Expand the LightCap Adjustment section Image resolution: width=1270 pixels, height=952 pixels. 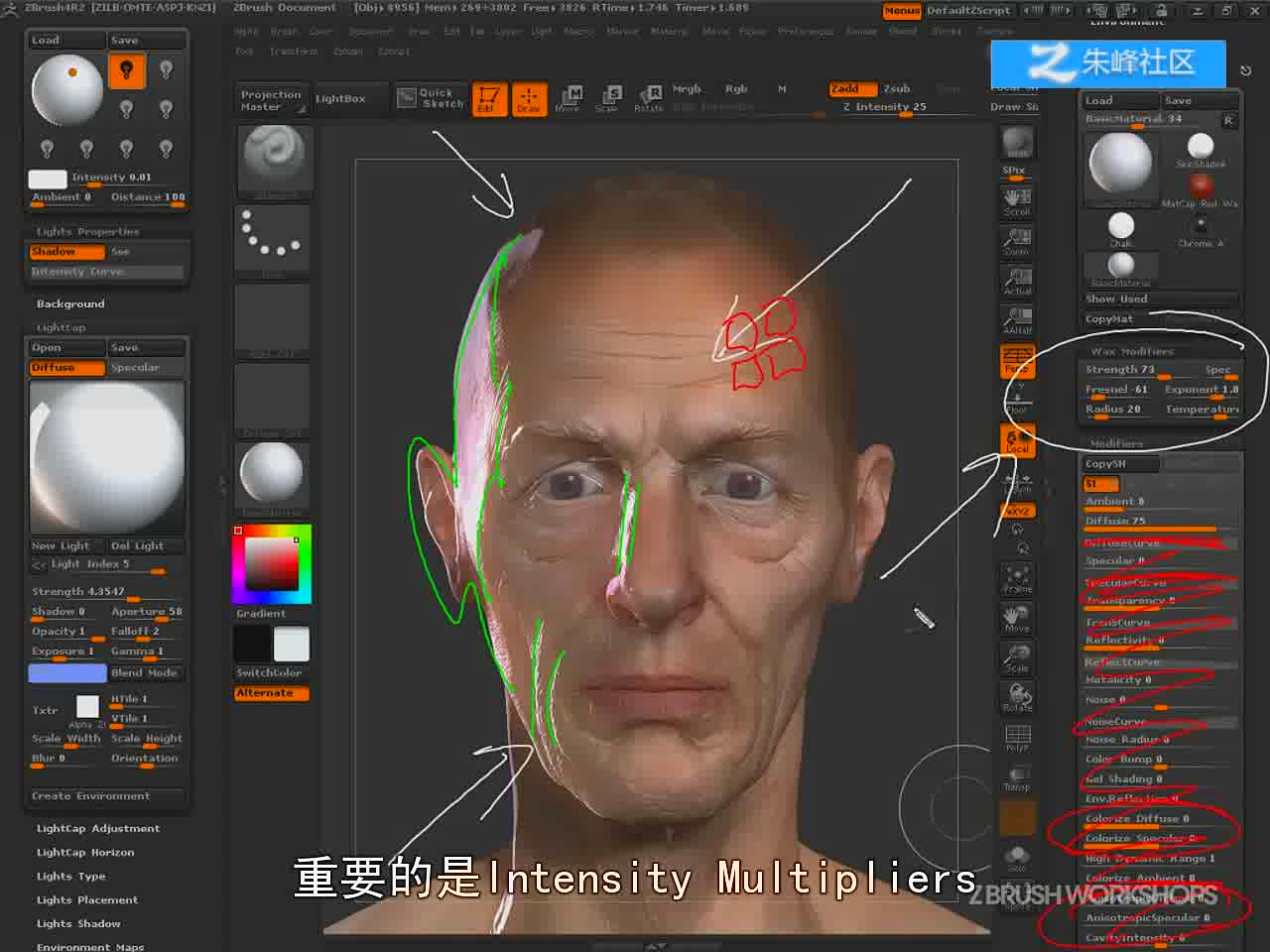tap(97, 828)
